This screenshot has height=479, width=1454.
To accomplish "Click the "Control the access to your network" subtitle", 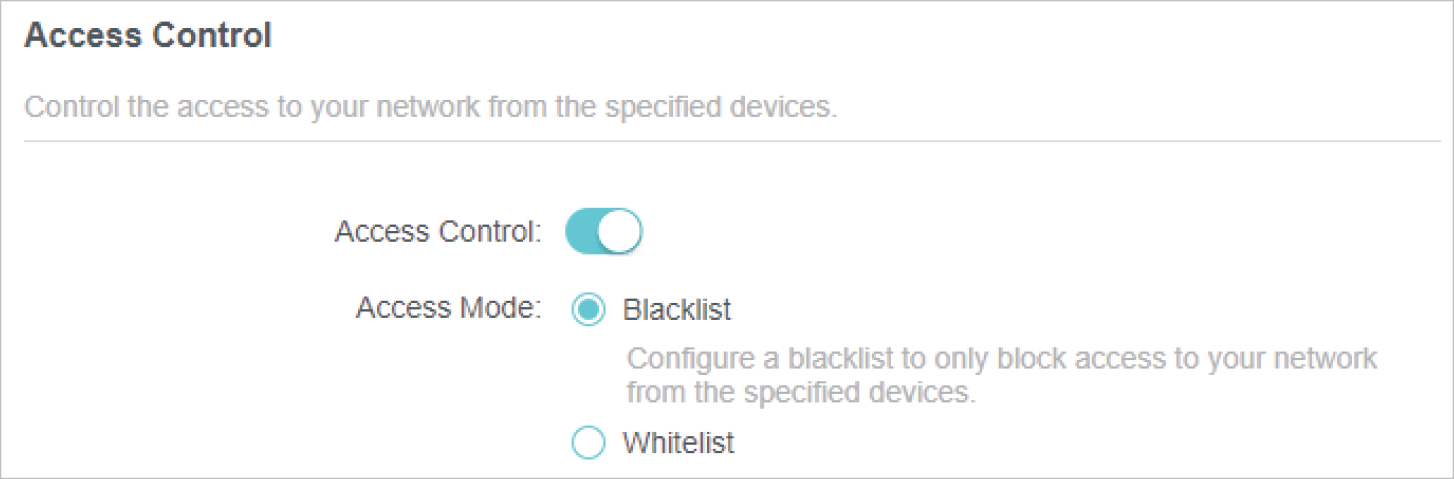I will pyautogui.click(x=430, y=107).
